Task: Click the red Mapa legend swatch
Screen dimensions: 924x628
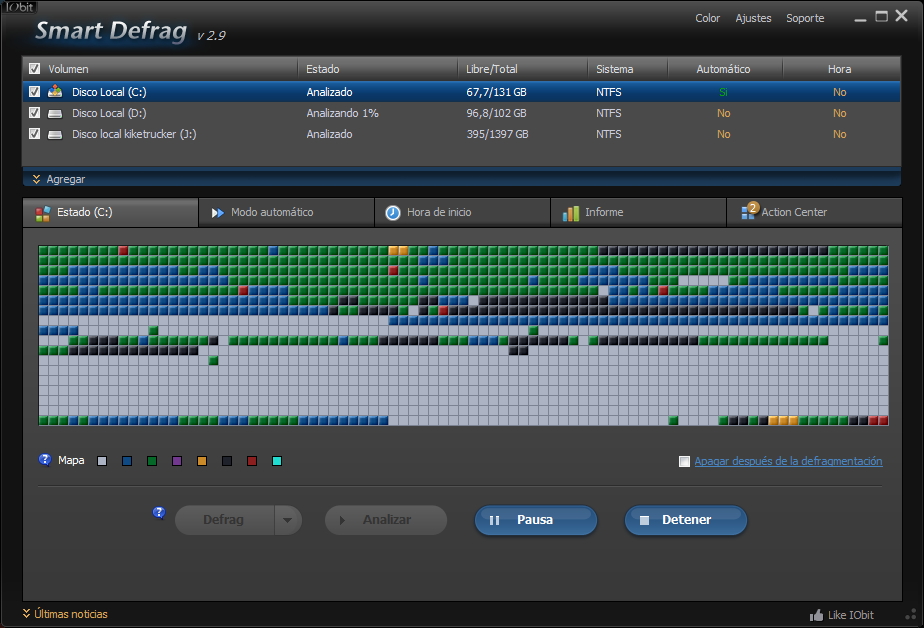Action: [252, 461]
